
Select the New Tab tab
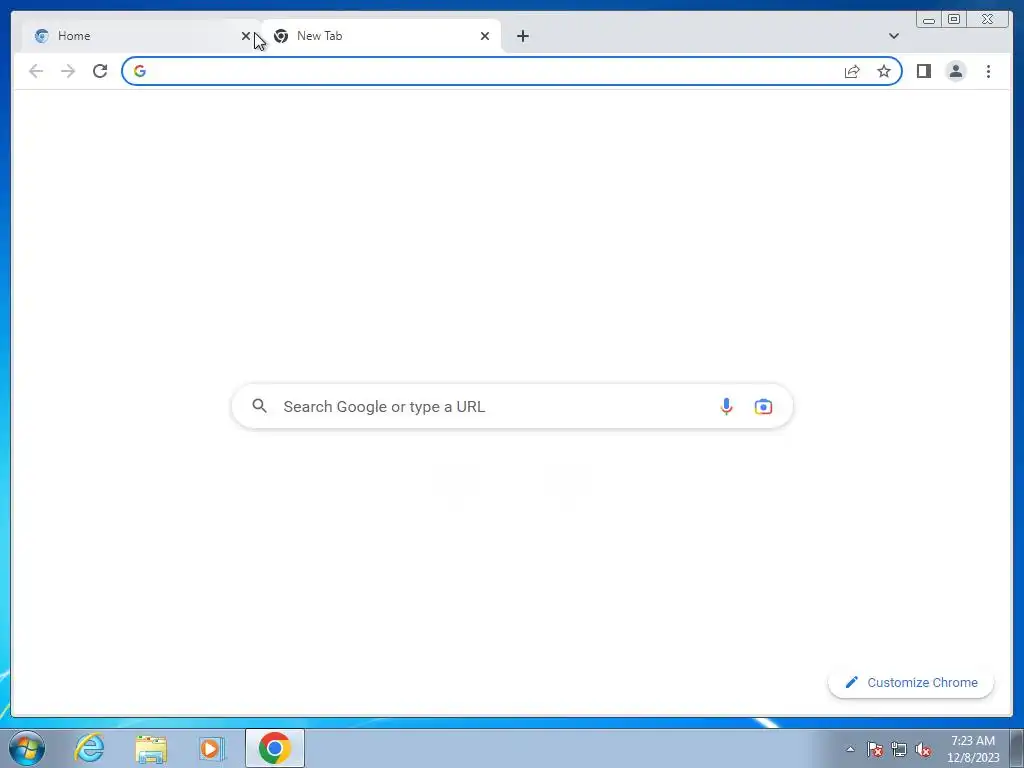[381, 36]
